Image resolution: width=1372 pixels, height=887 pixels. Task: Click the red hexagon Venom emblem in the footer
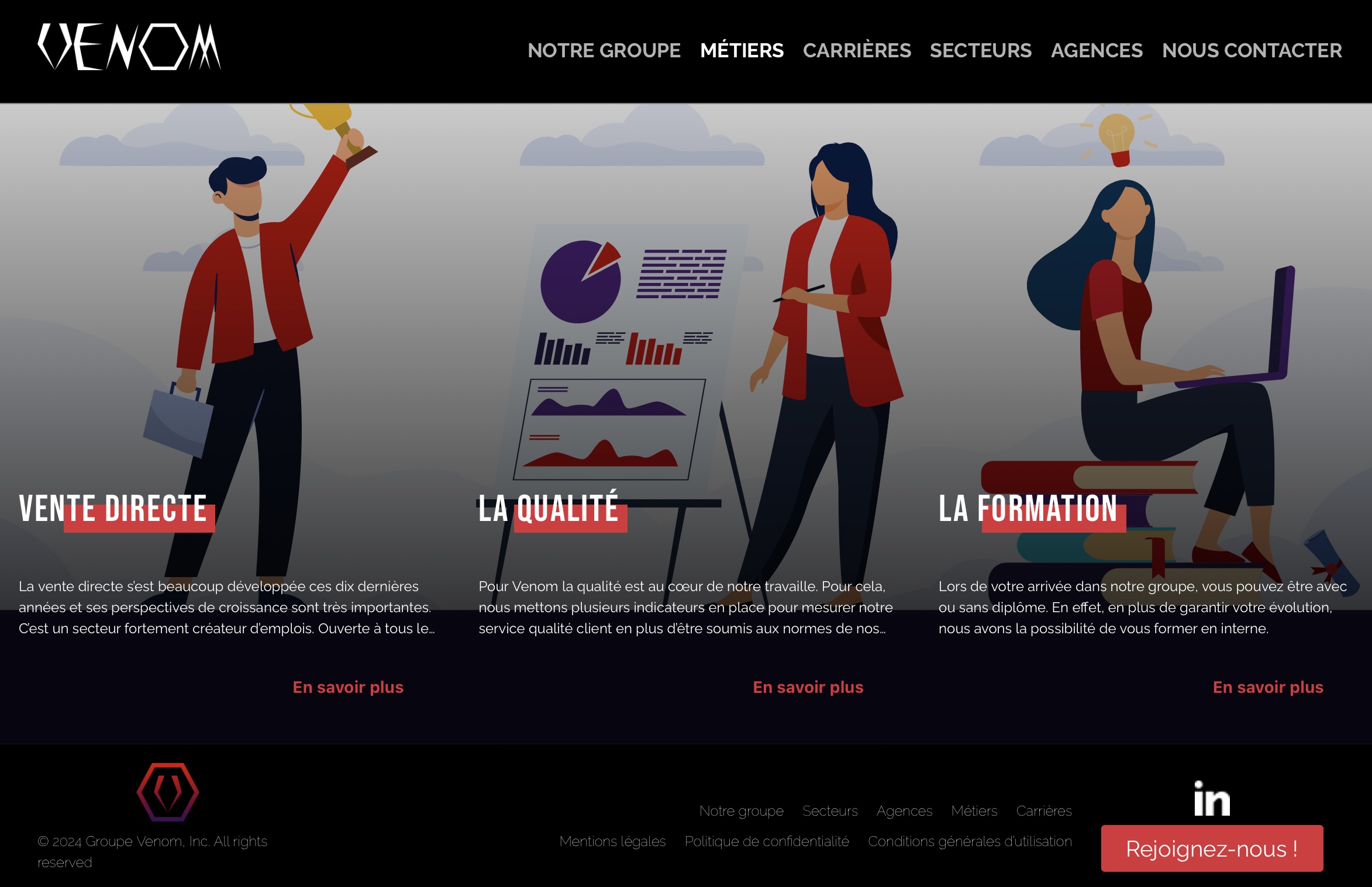click(x=168, y=792)
